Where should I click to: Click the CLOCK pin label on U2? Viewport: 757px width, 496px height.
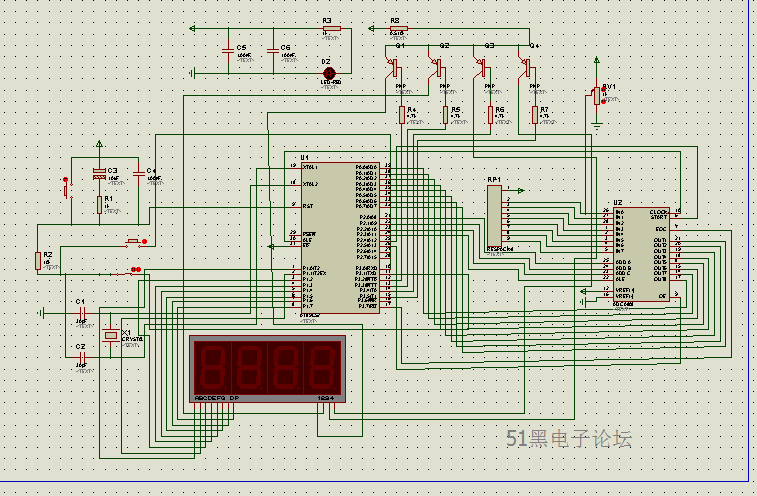(x=659, y=212)
